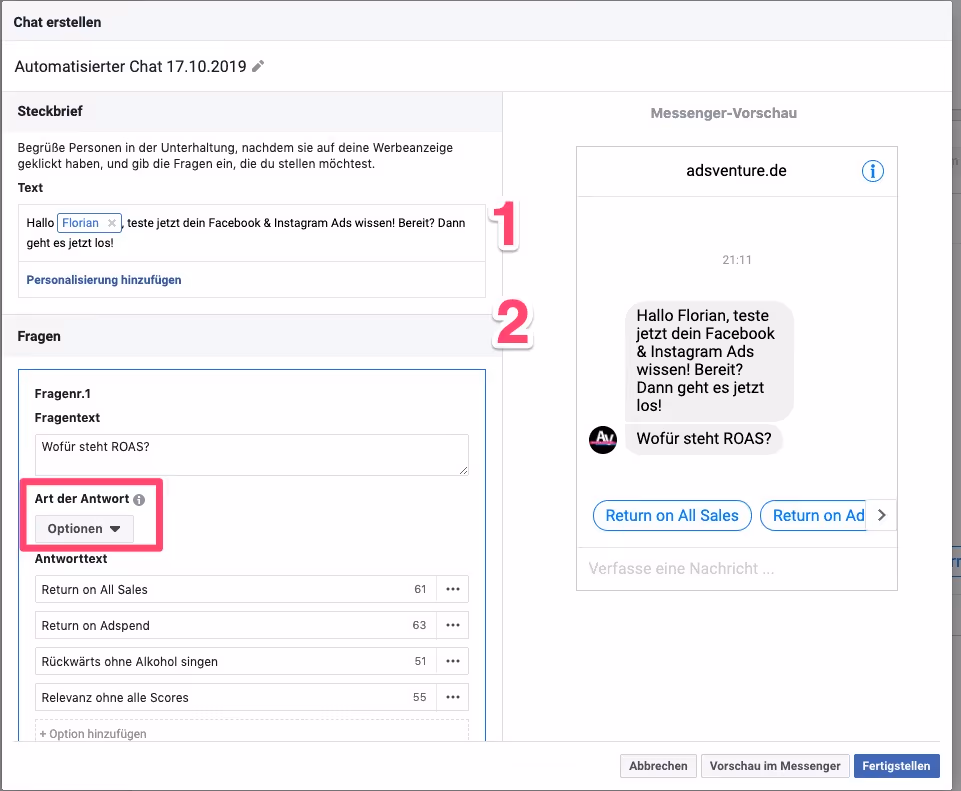961x791 pixels.
Task: Click Personalisierung hinzufügen link
Action: (x=104, y=280)
